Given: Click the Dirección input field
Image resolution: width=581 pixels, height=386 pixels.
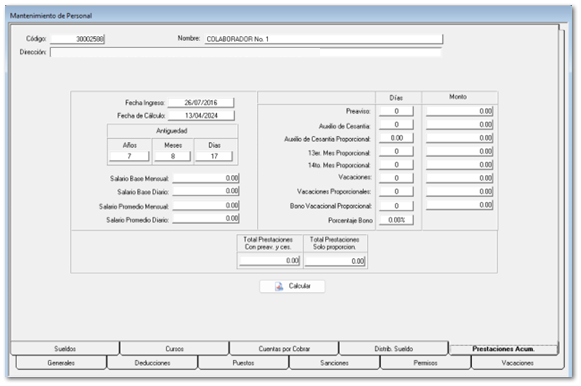Looking at the screenshot, I should [x=246, y=52].
